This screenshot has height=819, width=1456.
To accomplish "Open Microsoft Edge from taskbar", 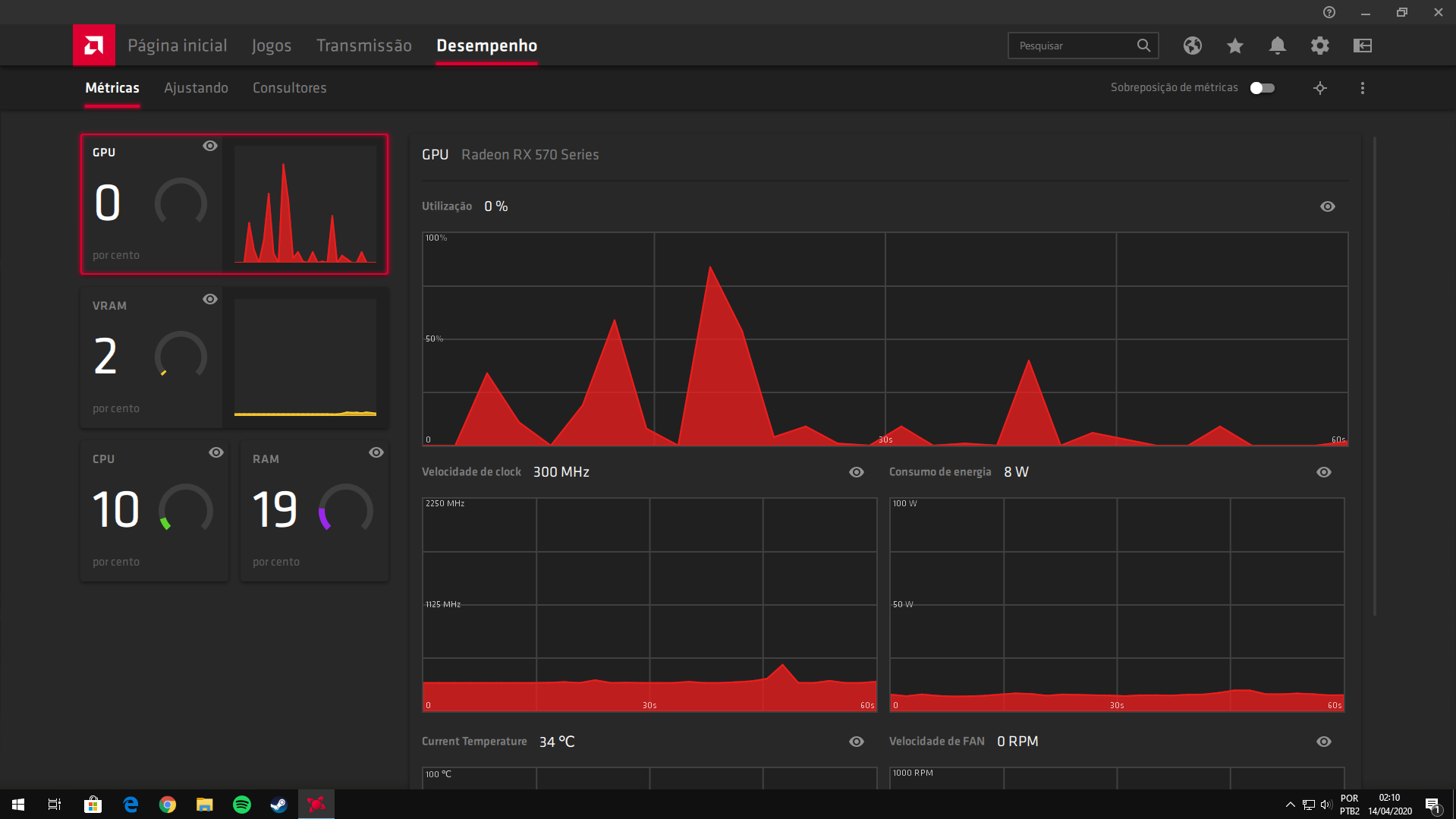I will pyautogui.click(x=131, y=805).
